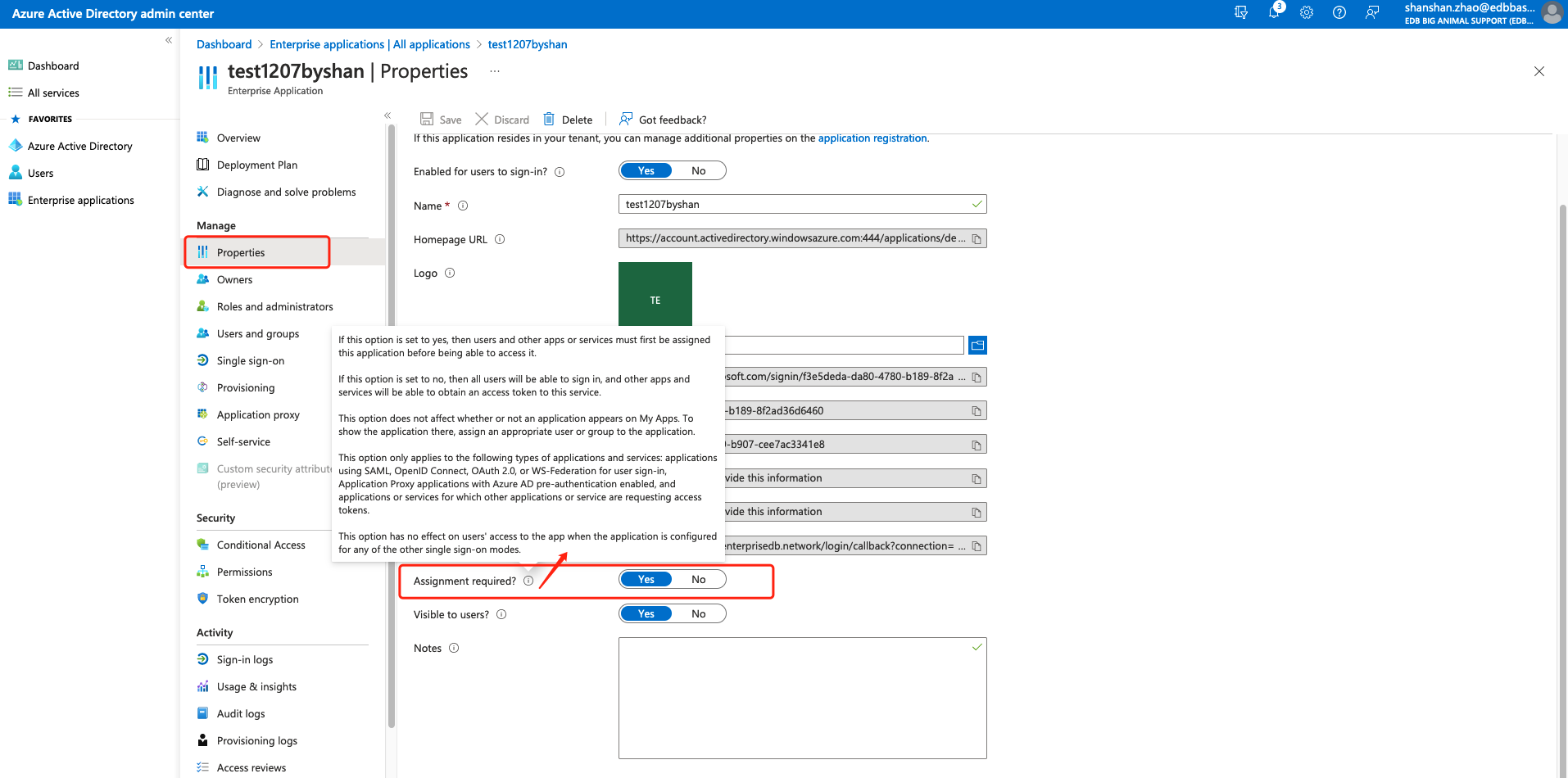
Task: Collapse the left portal navigation chevron
Action: pos(169,40)
